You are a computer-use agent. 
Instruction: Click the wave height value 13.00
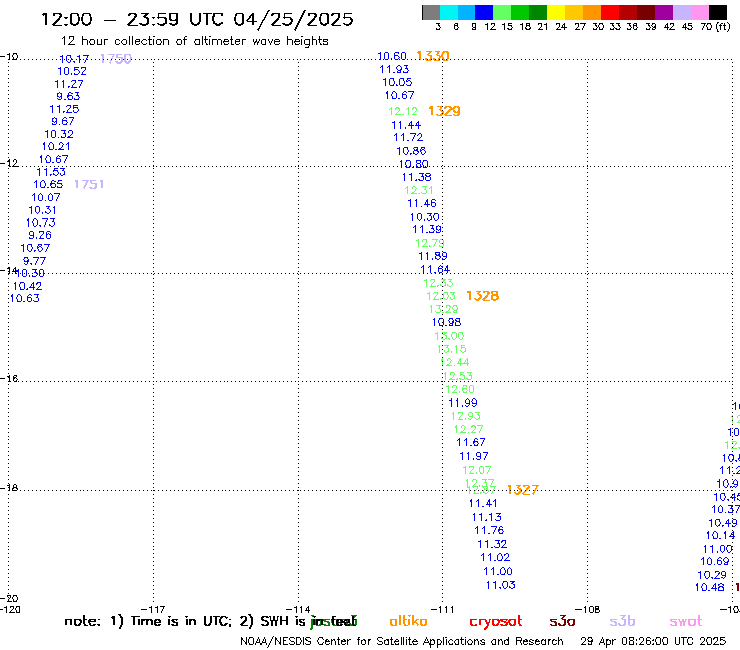(x=449, y=336)
